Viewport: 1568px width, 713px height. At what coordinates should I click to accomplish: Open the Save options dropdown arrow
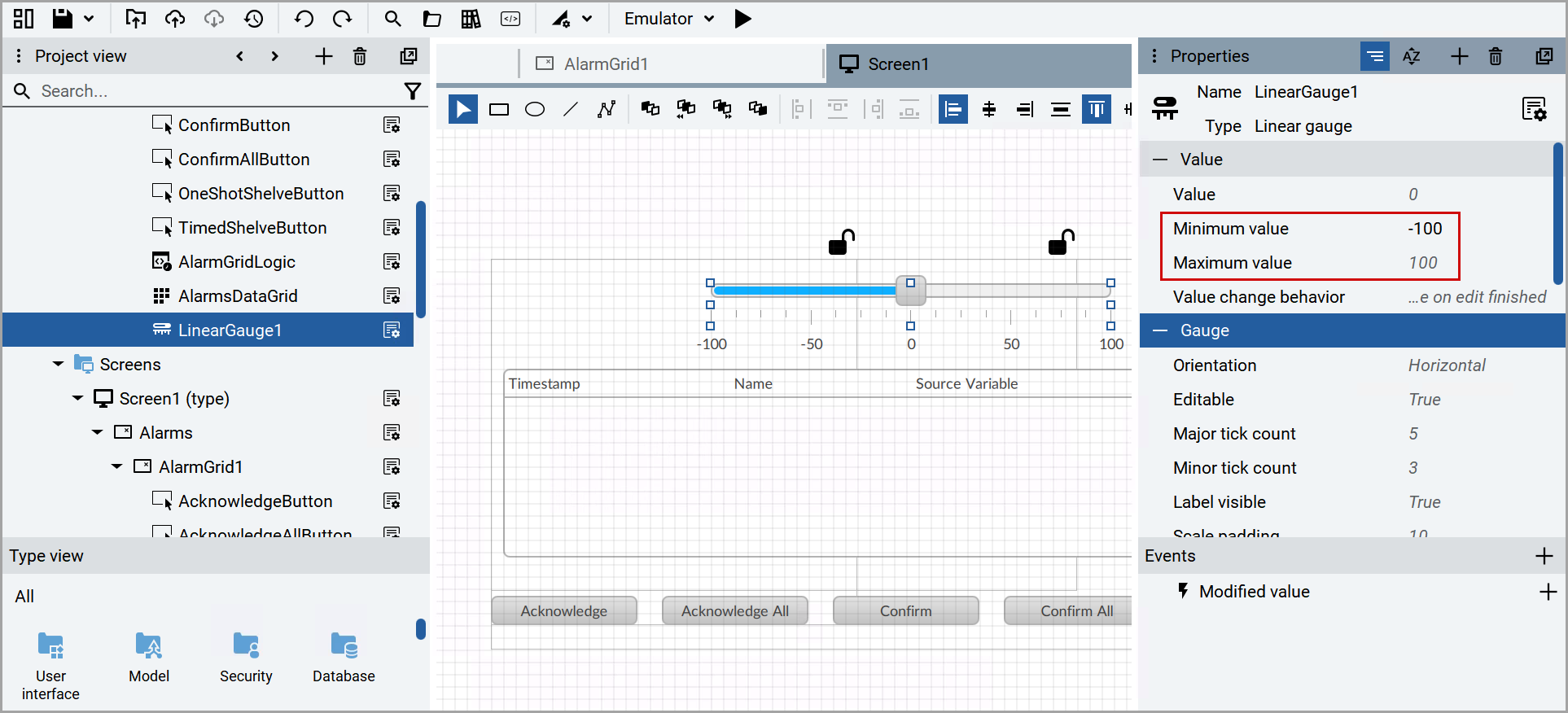tap(90, 19)
